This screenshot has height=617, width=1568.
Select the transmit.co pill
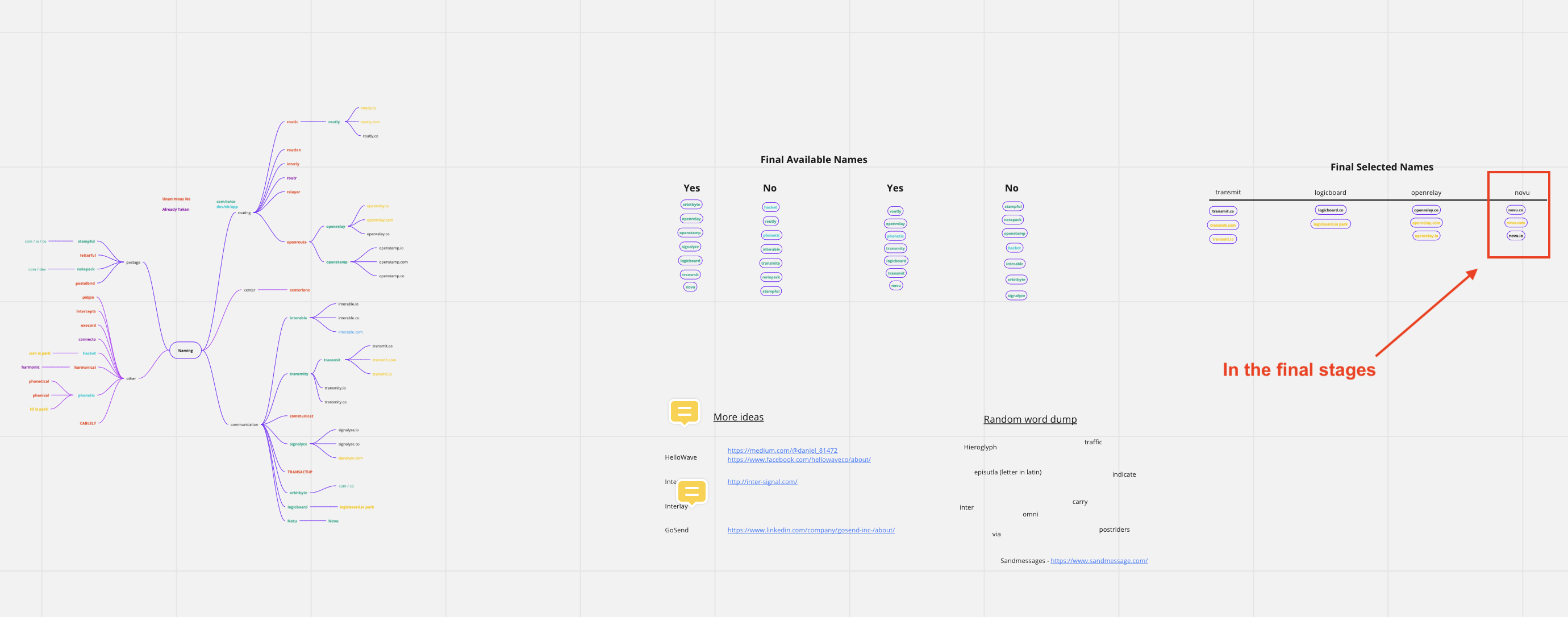click(1222, 211)
